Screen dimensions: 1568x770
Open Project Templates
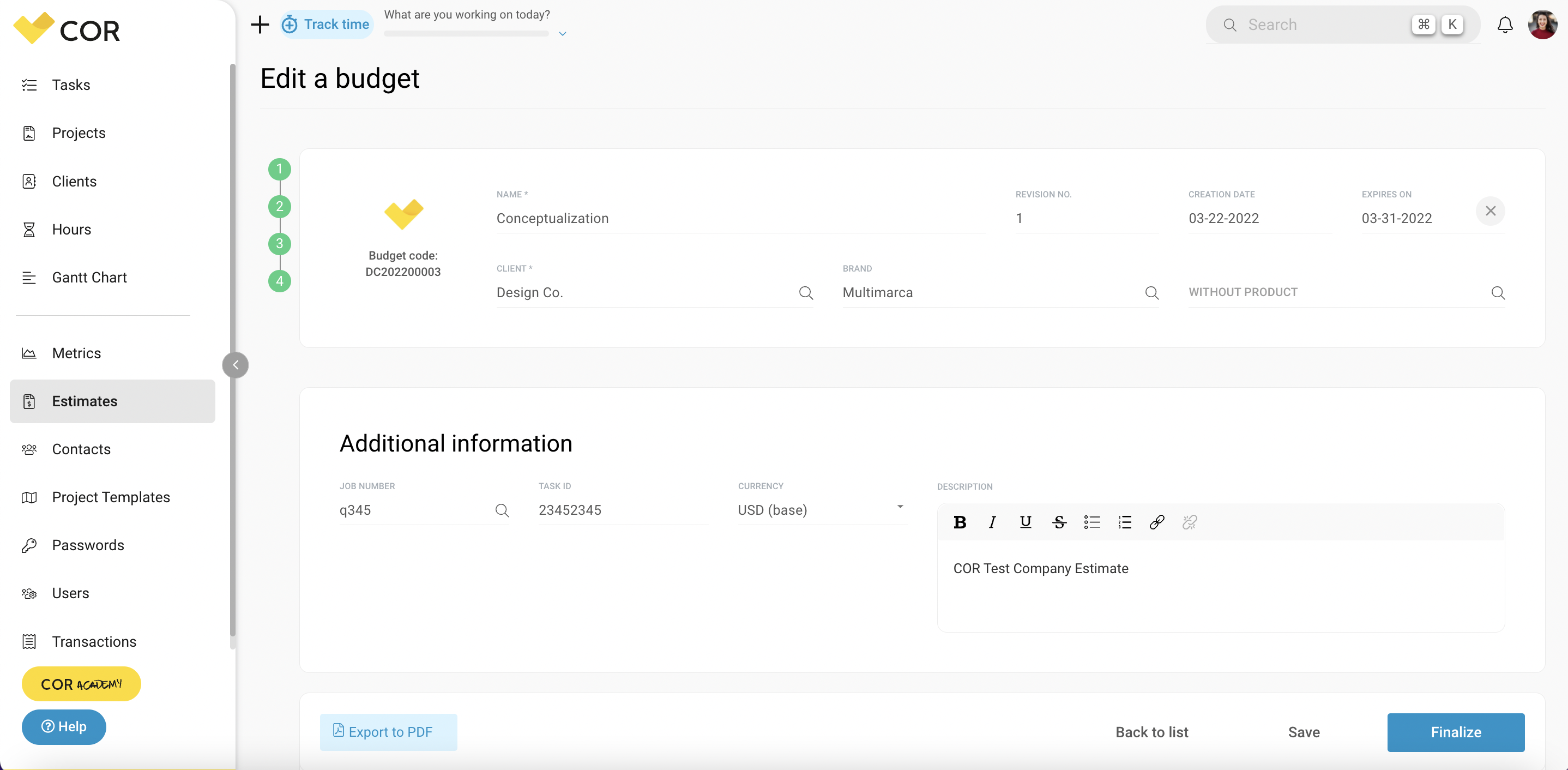[113, 497]
